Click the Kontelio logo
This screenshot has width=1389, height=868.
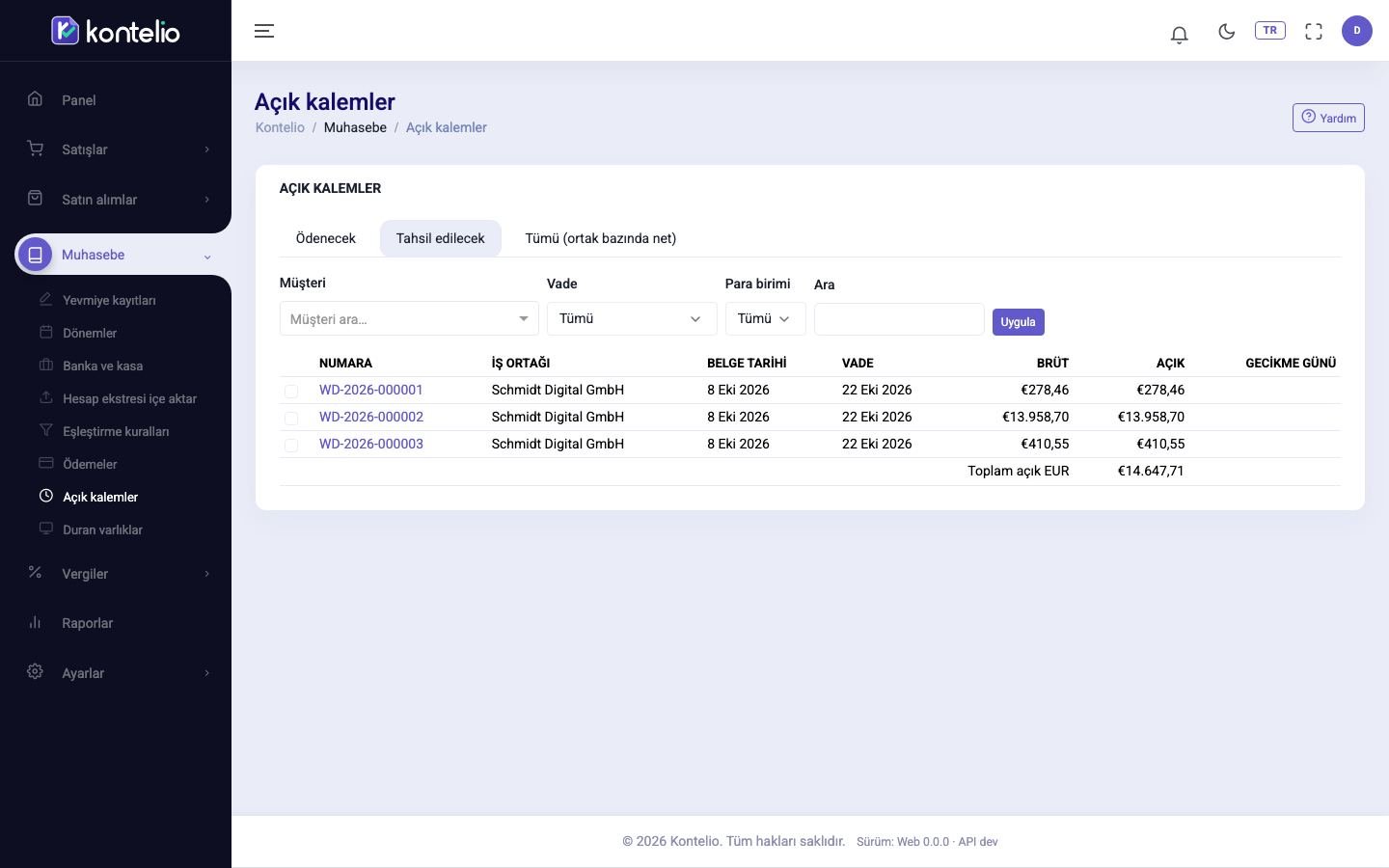[116, 31]
